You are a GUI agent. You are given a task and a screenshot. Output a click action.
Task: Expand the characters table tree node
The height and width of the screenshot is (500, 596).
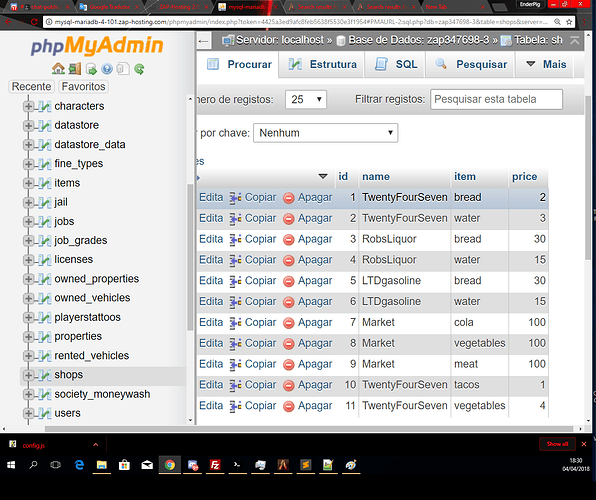(28, 106)
